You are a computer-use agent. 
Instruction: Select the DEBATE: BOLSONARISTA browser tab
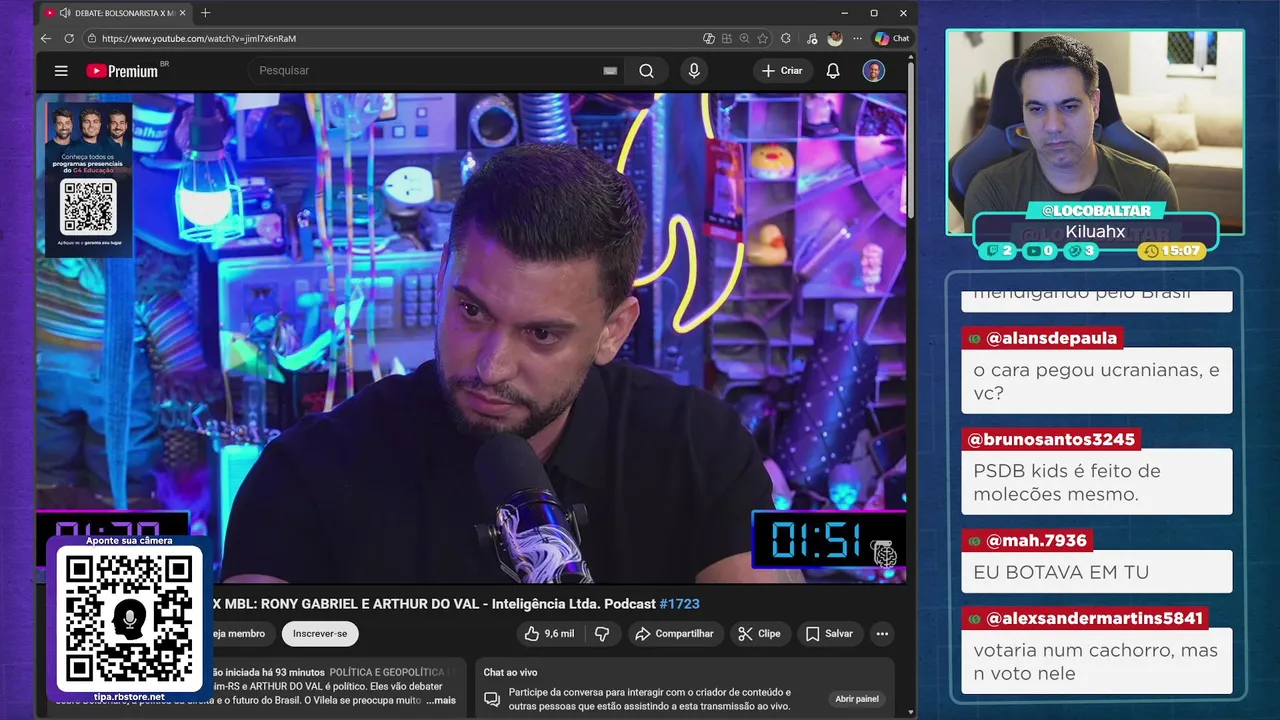pos(115,13)
